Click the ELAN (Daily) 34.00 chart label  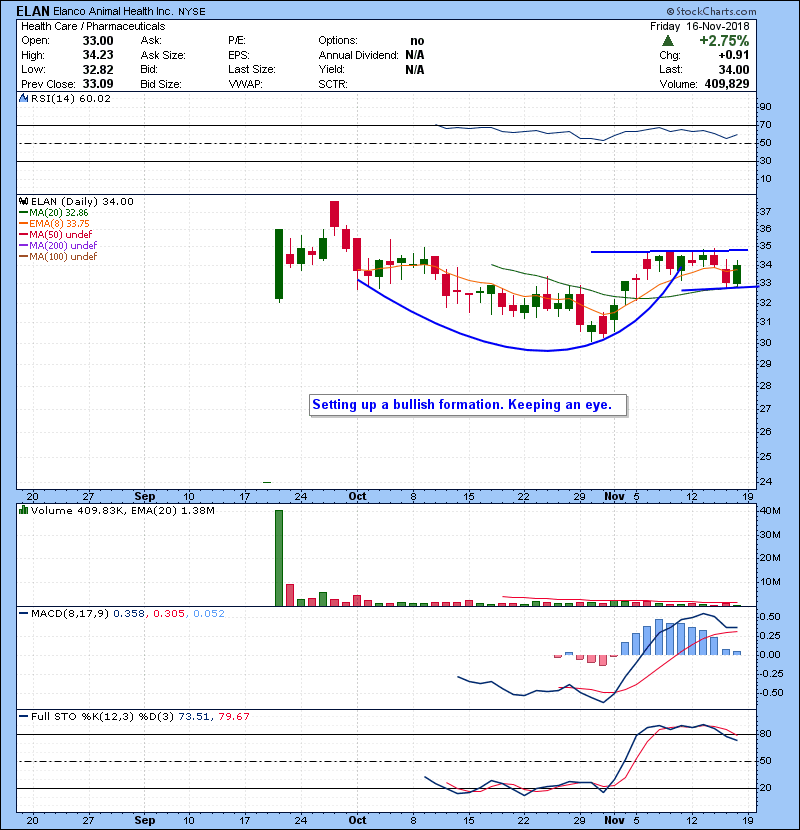click(x=82, y=202)
